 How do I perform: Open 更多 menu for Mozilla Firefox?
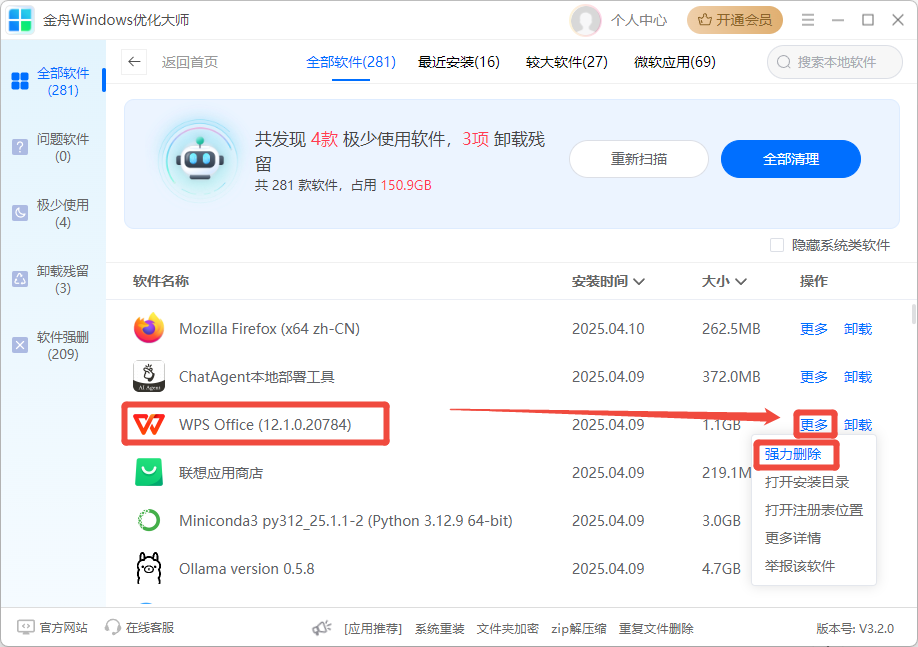tap(814, 329)
